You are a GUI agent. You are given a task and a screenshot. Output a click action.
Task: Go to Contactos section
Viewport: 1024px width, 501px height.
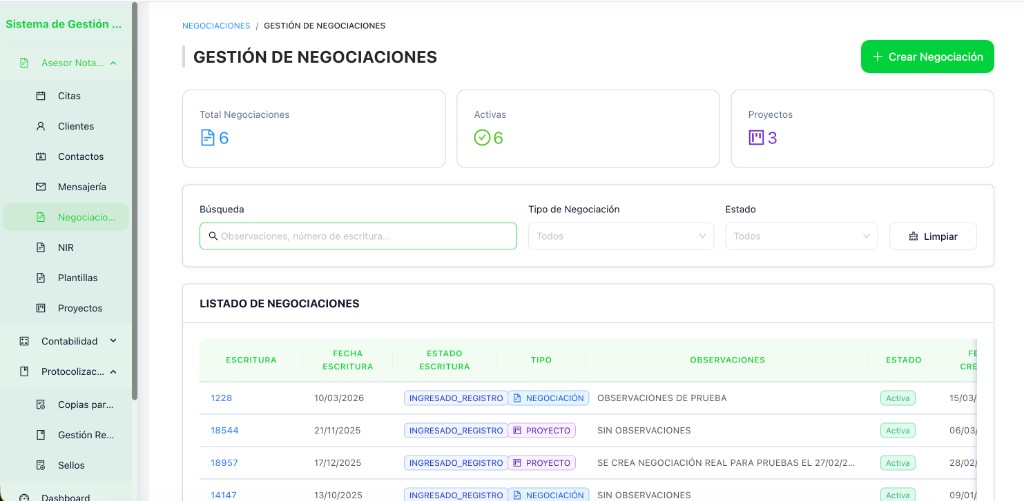[x=66, y=157]
